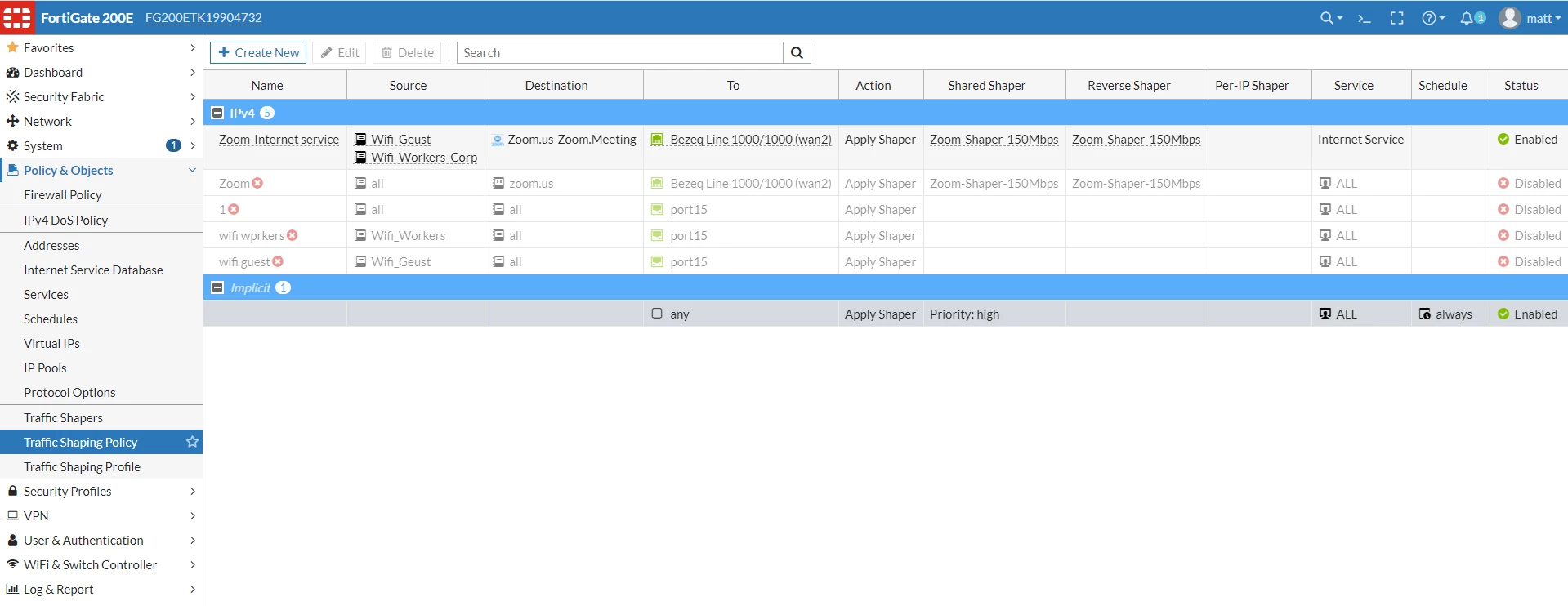This screenshot has height=606, width=1568.
Task: Click the Network icon in sidebar
Action: [12, 121]
